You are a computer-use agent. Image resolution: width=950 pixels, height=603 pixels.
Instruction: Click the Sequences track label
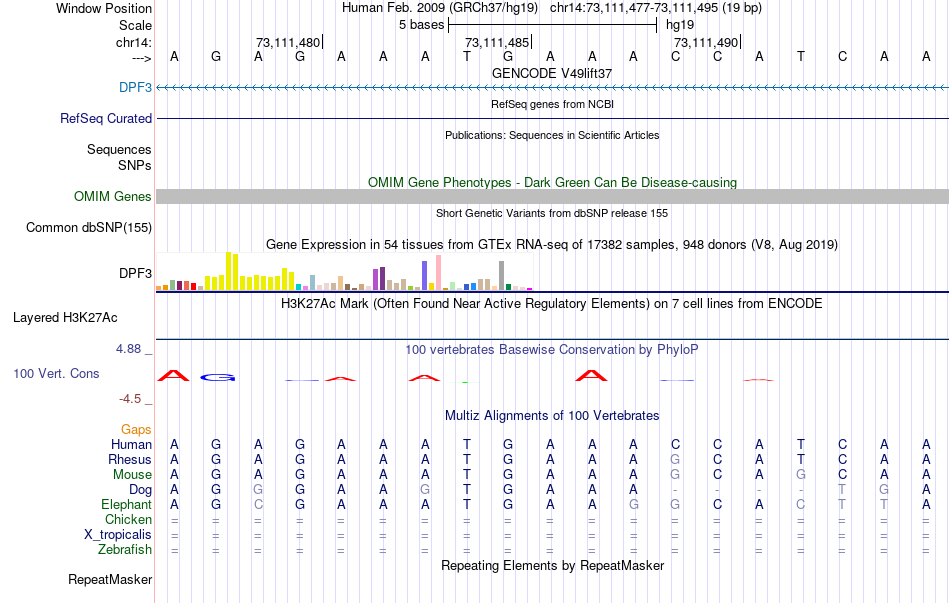[x=119, y=149]
